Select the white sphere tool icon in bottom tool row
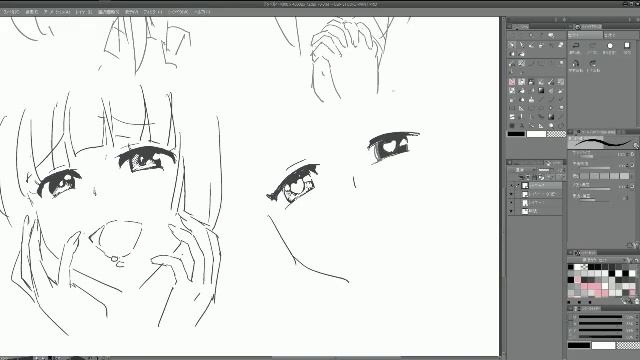The image size is (640, 360). click(551, 126)
